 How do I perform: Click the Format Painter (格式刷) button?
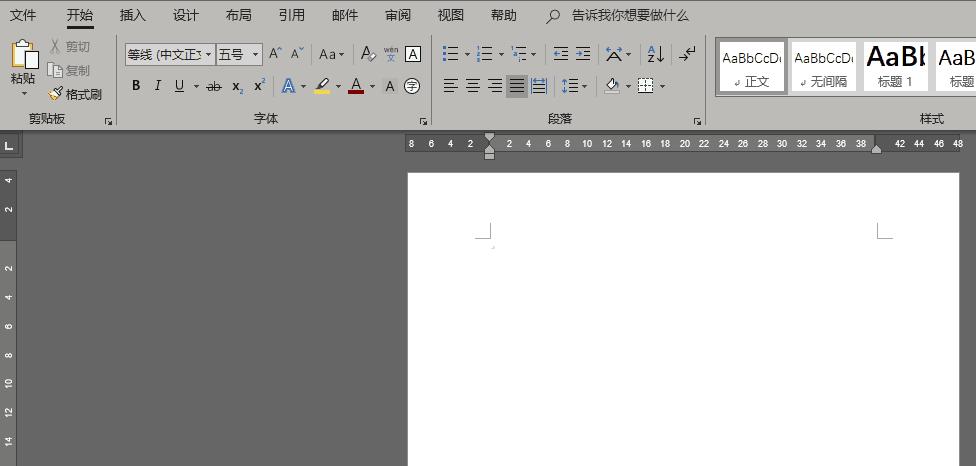click(x=75, y=94)
